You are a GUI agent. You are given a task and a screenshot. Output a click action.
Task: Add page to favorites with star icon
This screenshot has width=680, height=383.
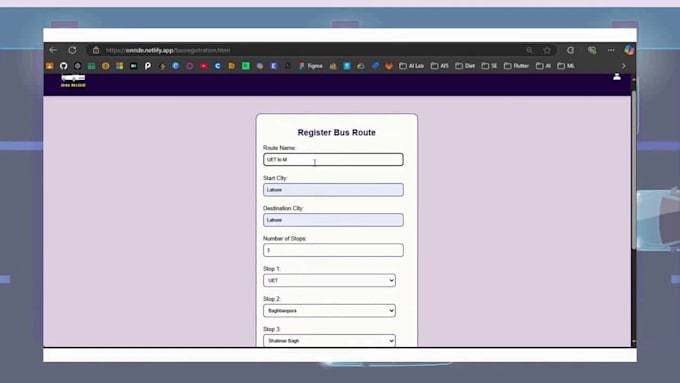pos(547,50)
